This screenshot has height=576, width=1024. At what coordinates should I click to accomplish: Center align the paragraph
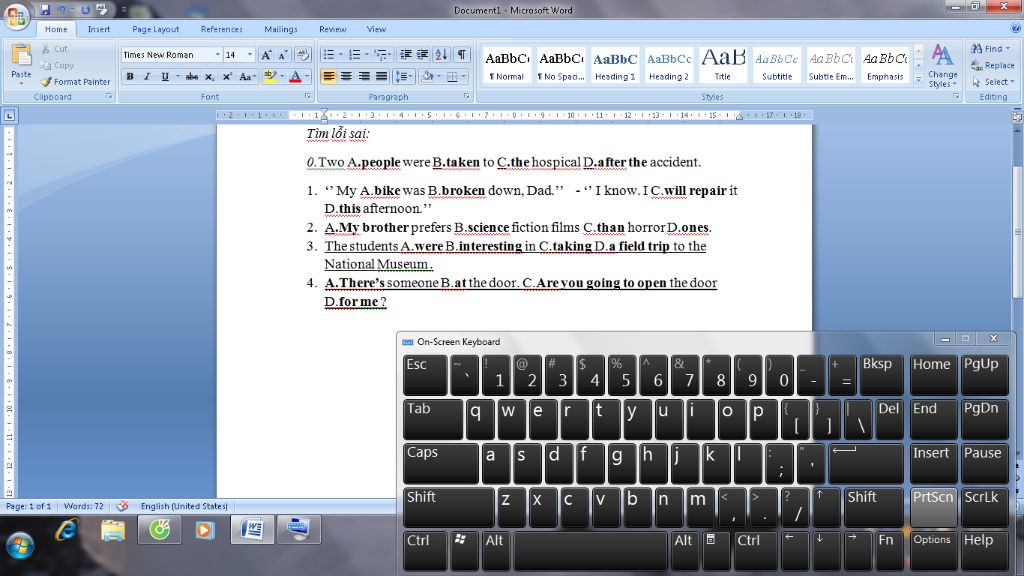tap(346, 76)
